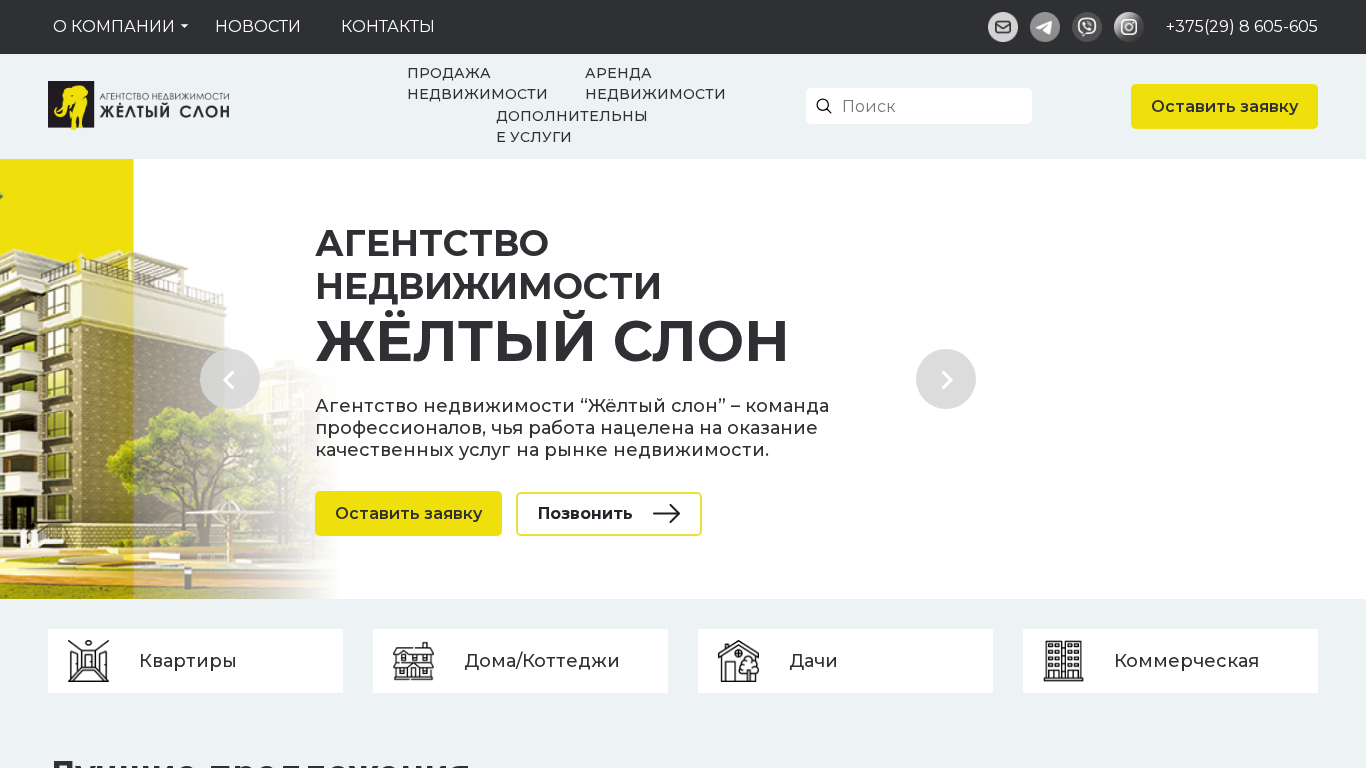Go to previous slide arrow

[x=230, y=379]
